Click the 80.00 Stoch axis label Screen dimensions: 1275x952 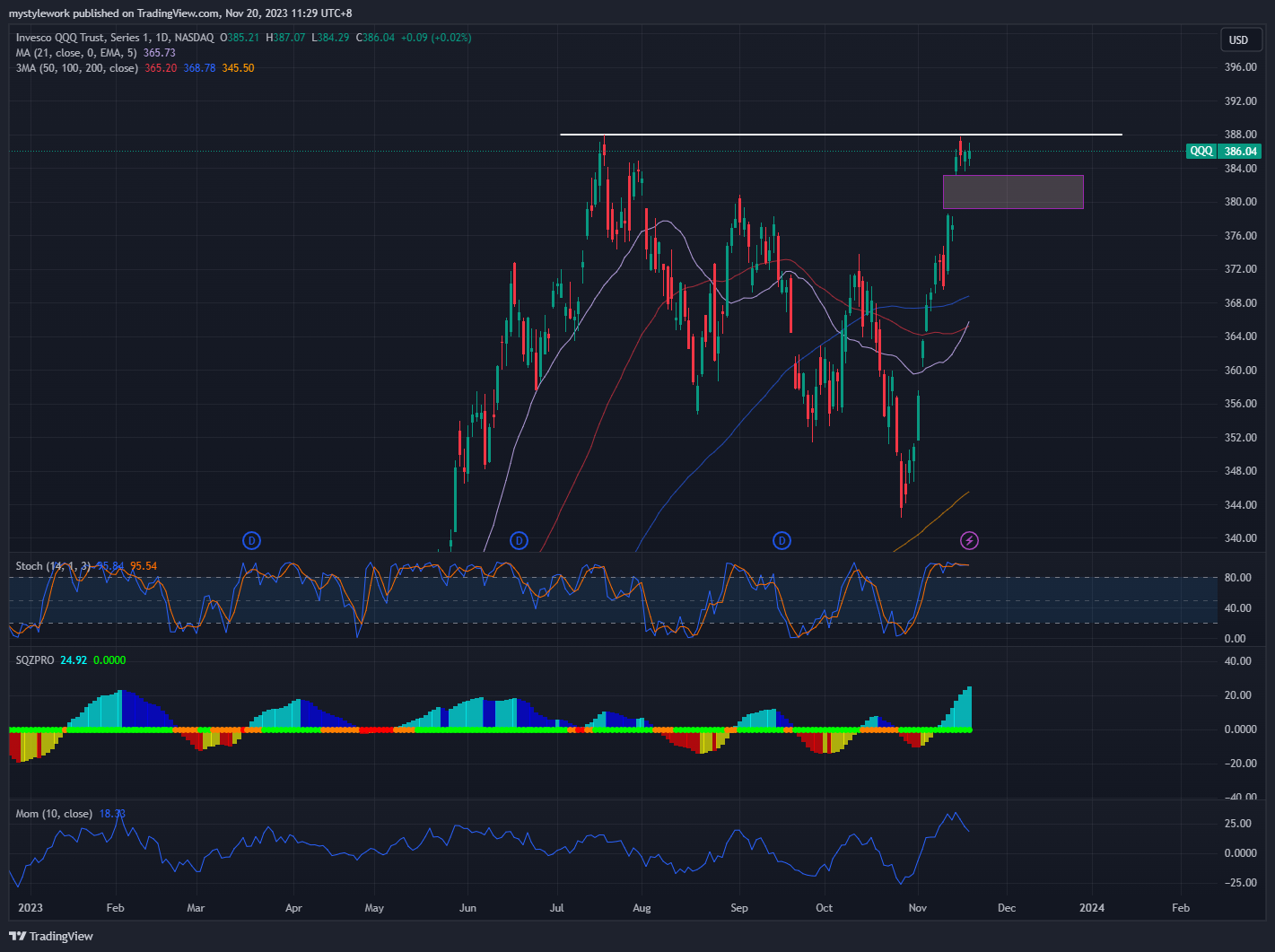click(x=1236, y=578)
